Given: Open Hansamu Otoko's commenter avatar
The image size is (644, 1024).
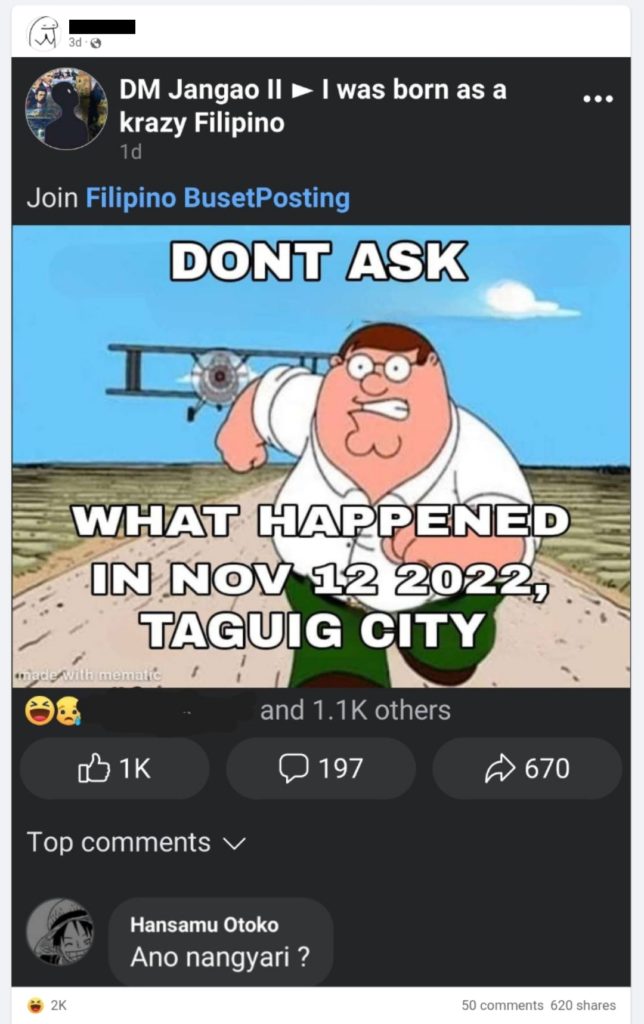Looking at the screenshot, I should (60, 933).
